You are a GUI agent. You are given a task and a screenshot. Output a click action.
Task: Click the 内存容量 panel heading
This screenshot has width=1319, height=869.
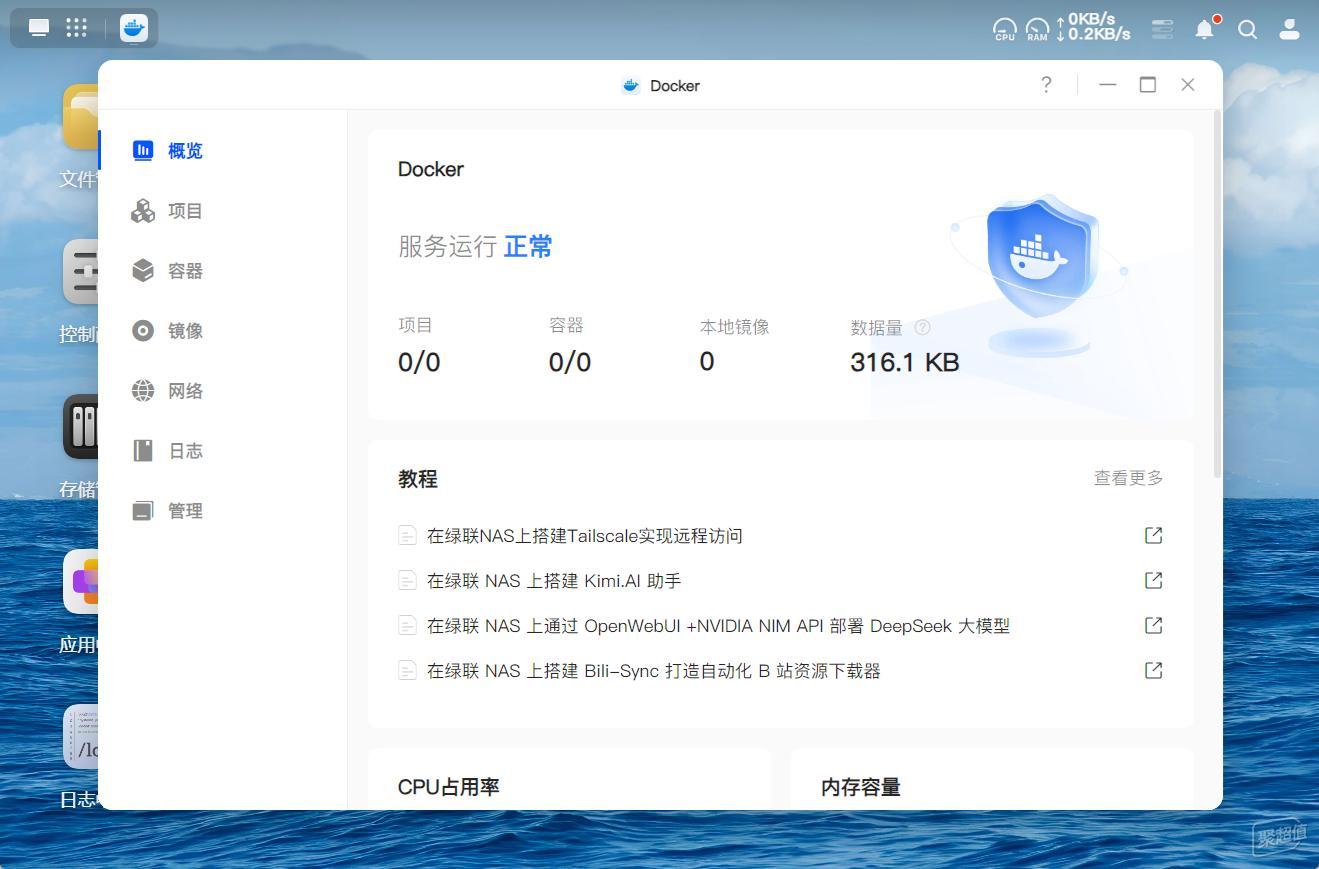coord(861,787)
